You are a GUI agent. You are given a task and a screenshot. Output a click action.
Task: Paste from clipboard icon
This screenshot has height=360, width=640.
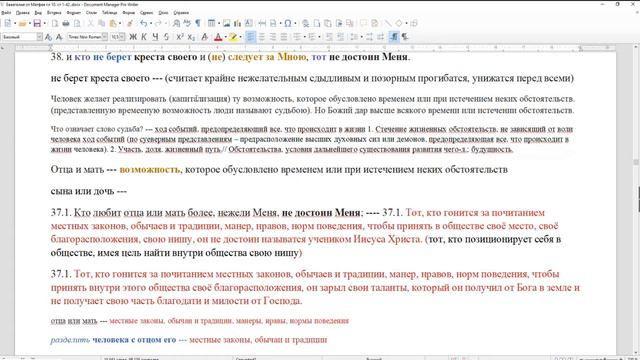click(113, 23)
